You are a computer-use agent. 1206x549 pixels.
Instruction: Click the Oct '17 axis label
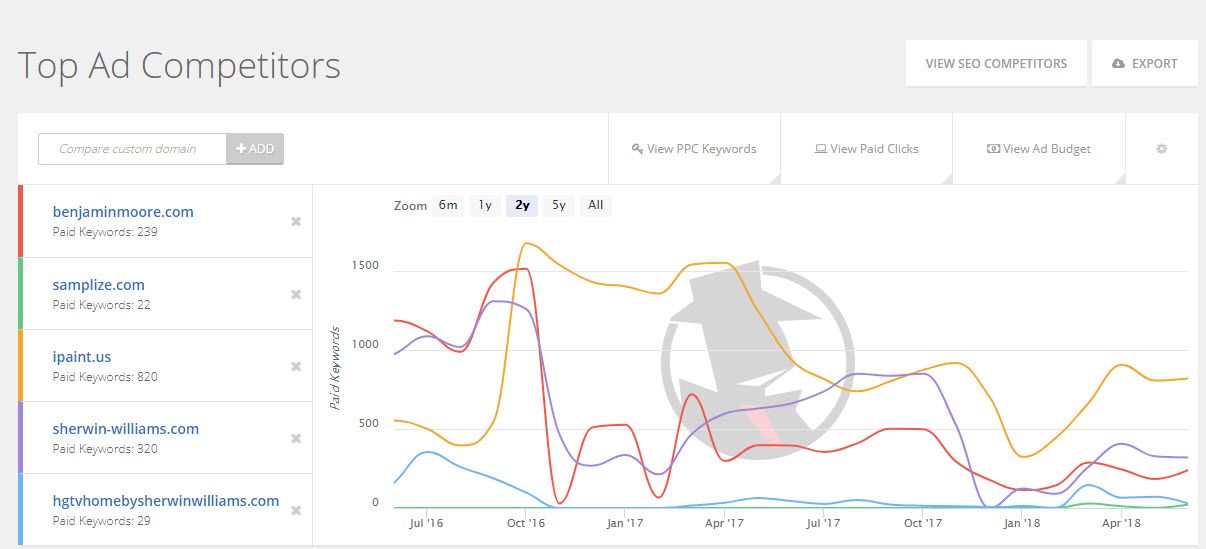pos(923,522)
